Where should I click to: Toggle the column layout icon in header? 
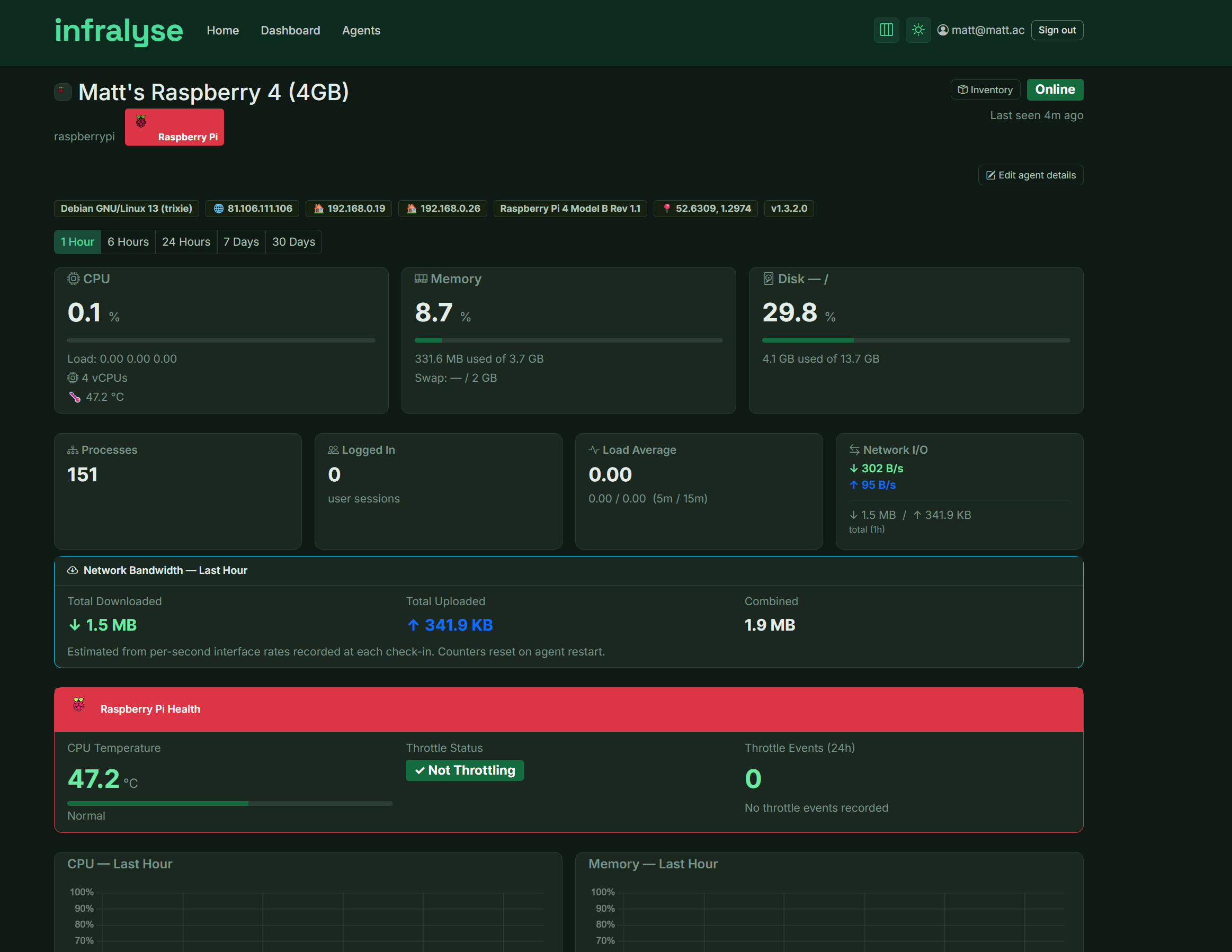pyautogui.click(x=886, y=30)
